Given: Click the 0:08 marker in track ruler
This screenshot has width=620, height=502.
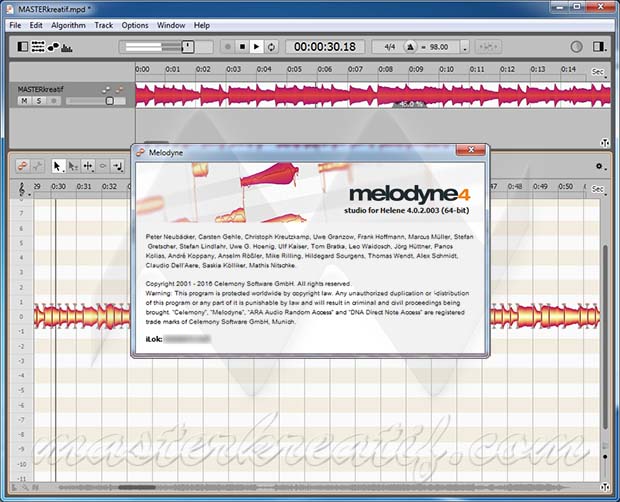Looking at the screenshot, I should (386, 69).
